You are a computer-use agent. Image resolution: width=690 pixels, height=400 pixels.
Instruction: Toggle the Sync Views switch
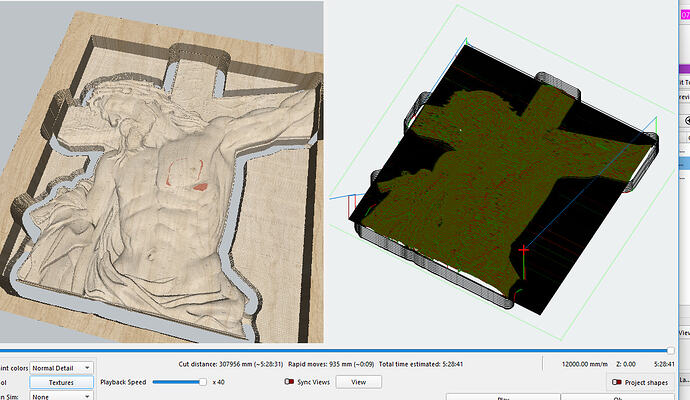point(289,382)
